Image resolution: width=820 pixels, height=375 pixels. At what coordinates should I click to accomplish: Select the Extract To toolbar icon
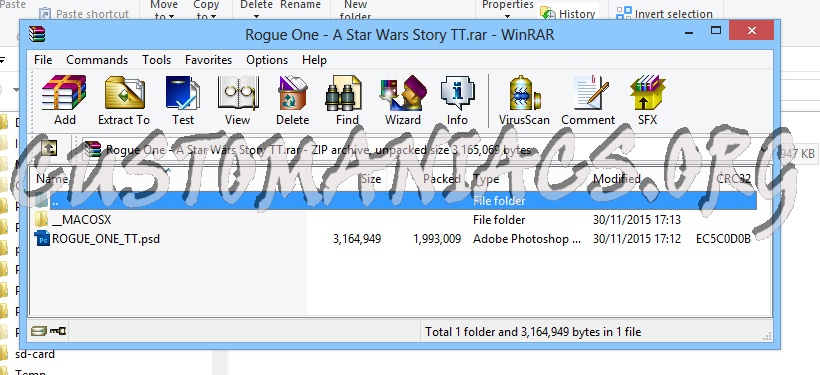pyautogui.click(x=124, y=100)
